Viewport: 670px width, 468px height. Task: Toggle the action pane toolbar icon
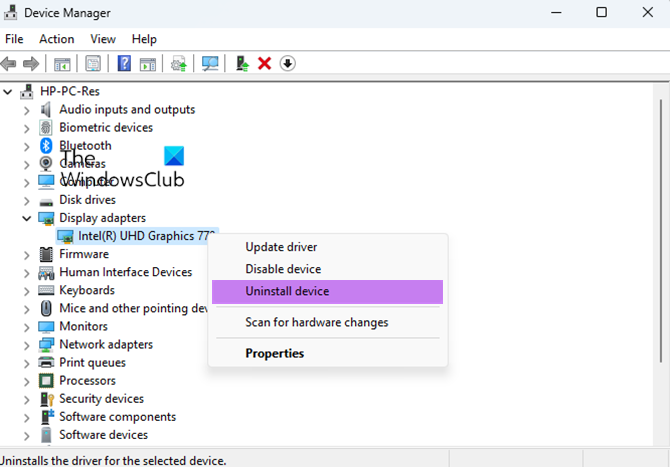coord(147,64)
